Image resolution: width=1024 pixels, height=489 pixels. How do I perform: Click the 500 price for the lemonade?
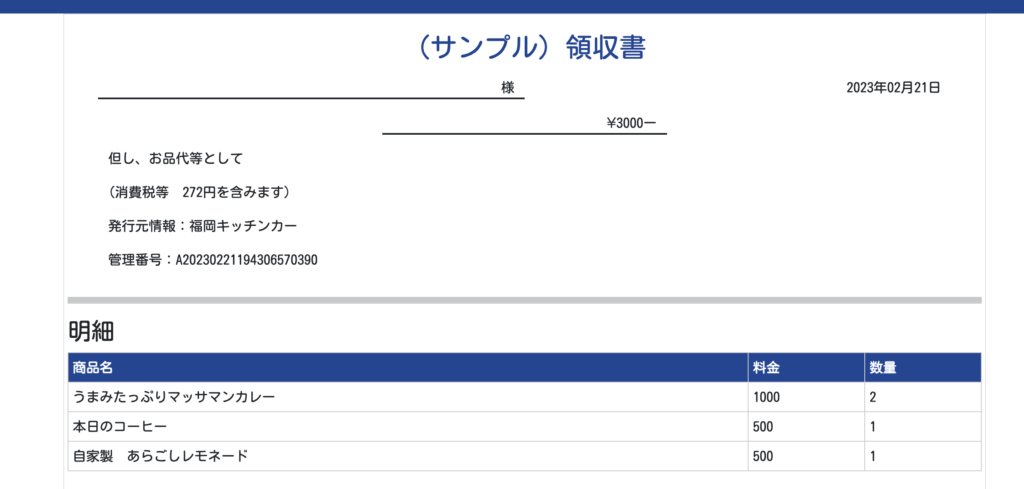pos(763,456)
